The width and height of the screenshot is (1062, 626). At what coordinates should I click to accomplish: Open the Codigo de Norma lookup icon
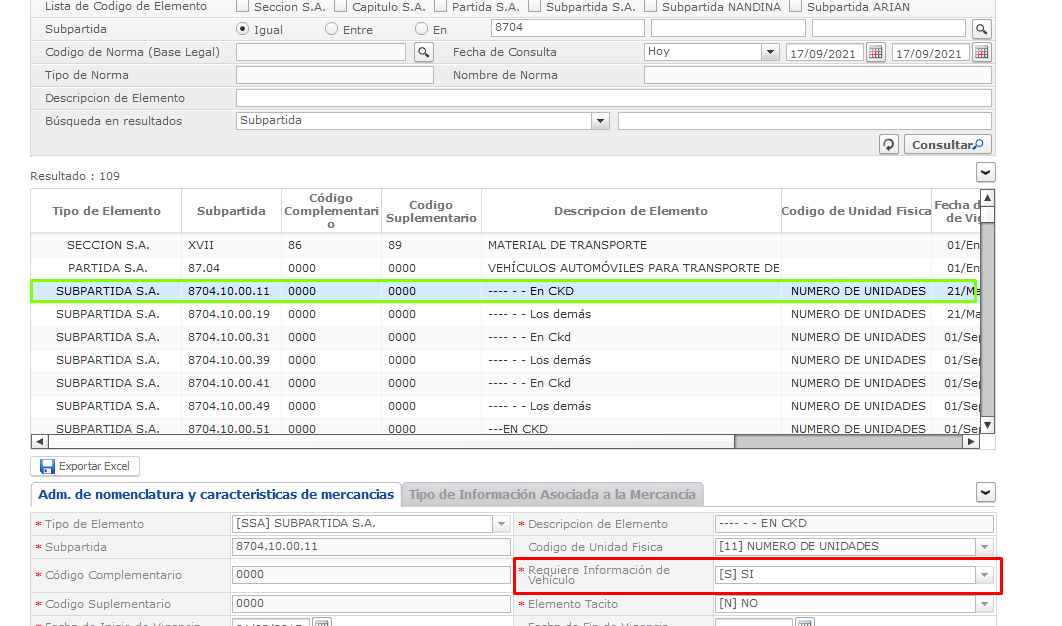(x=423, y=52)
